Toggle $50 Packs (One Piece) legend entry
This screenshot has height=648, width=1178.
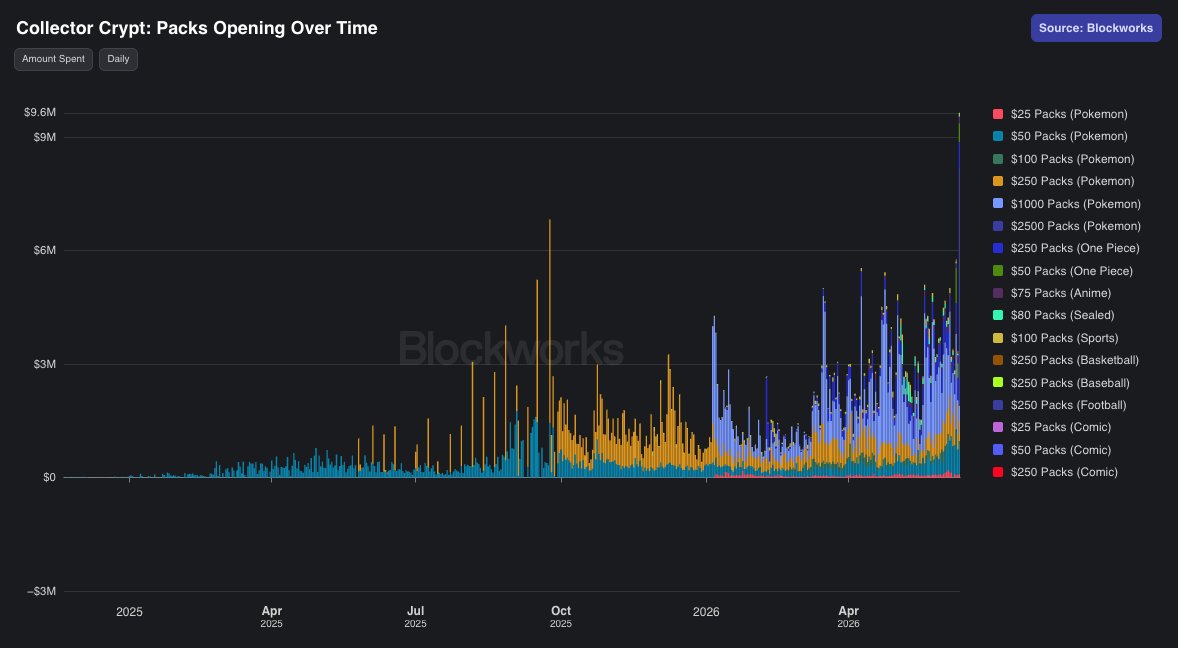[1062, 270]
